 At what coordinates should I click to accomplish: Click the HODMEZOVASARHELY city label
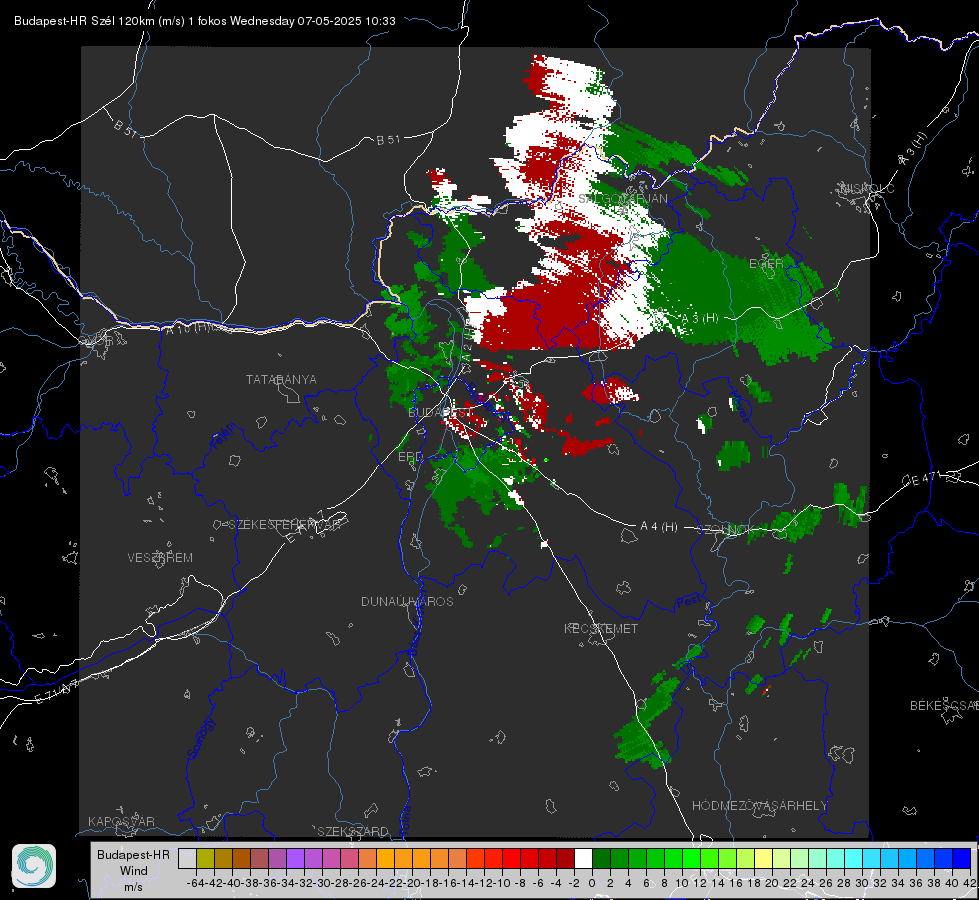click(759, 806)
